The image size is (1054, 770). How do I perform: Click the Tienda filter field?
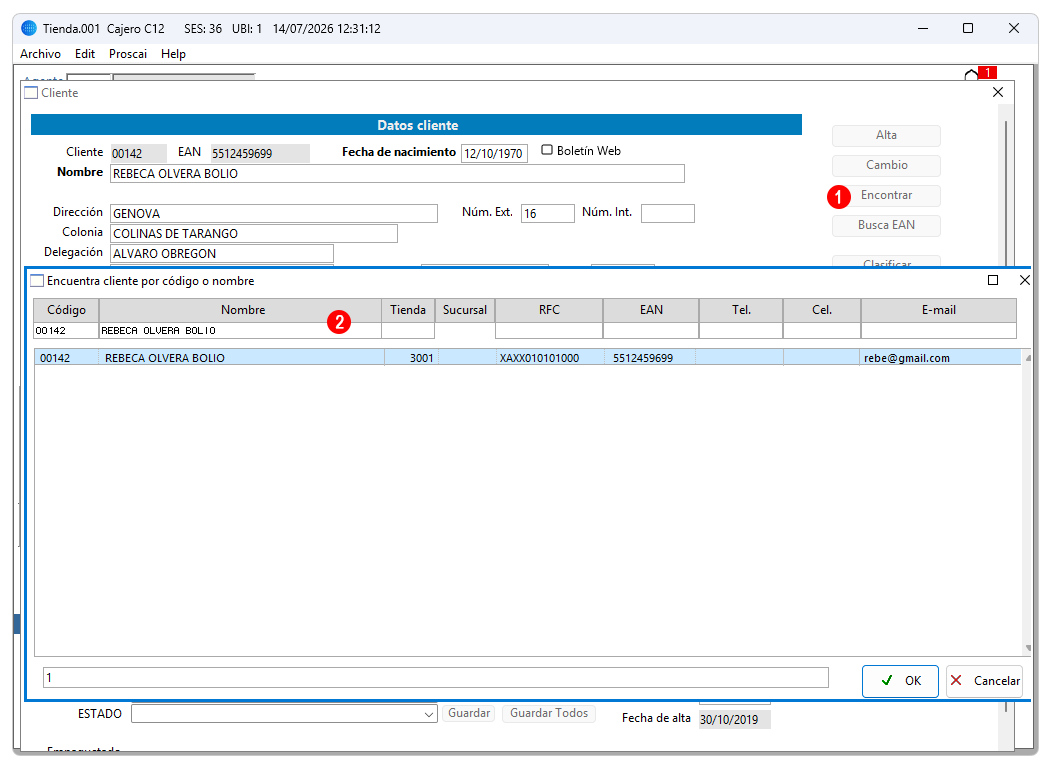[x=408, y=331]
